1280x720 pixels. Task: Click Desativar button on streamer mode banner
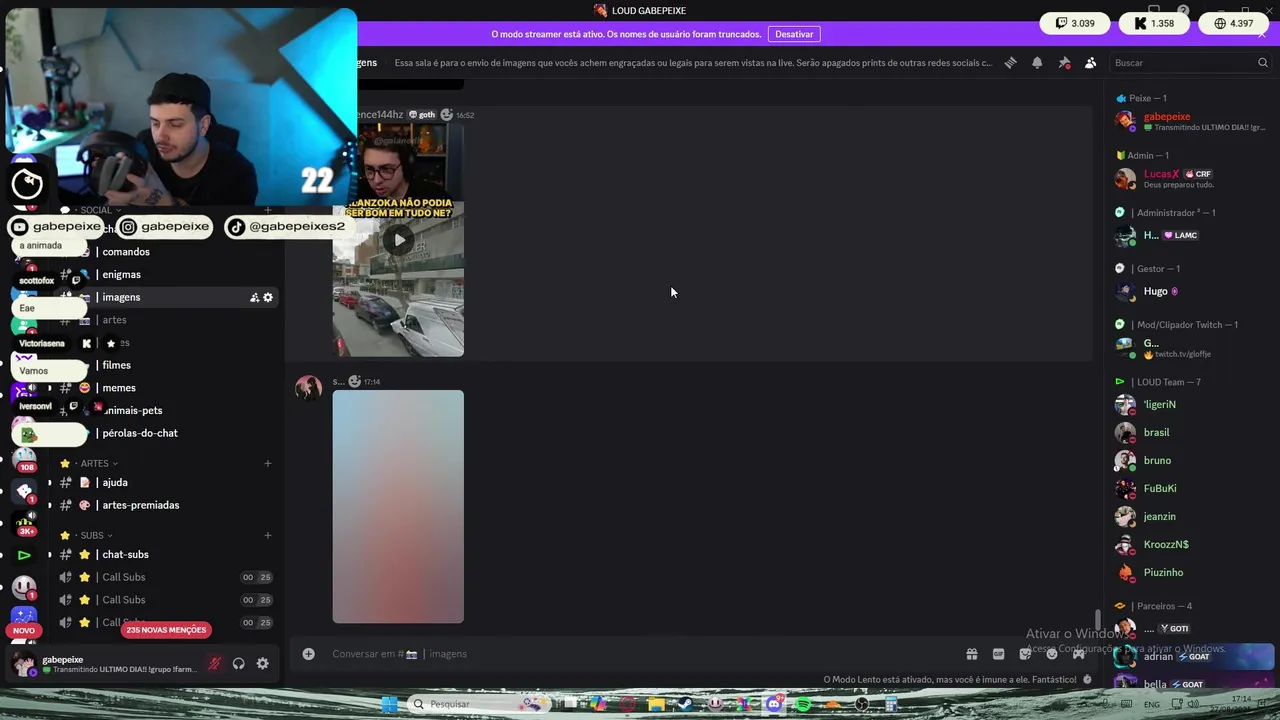[x=794, y=34]
